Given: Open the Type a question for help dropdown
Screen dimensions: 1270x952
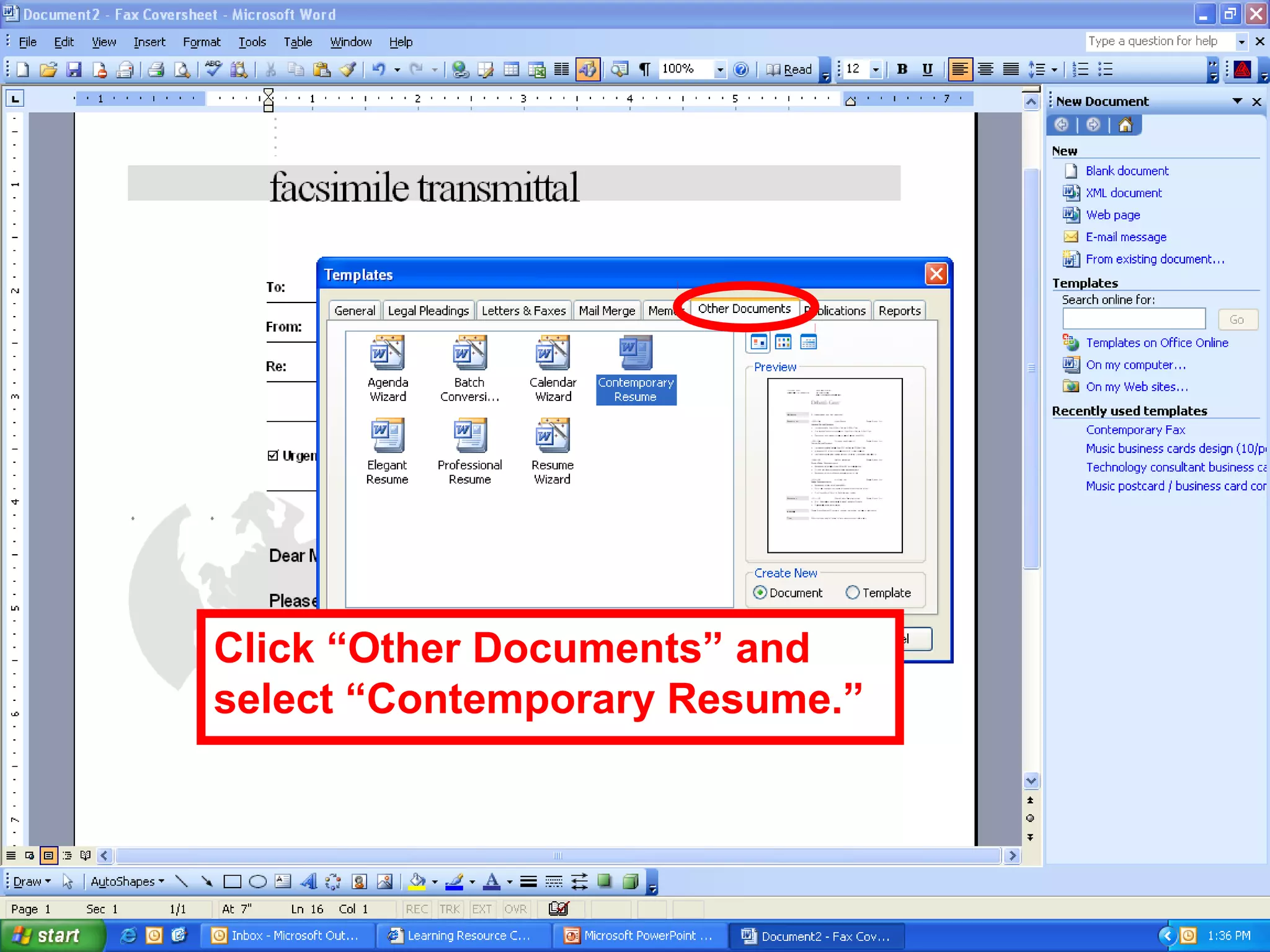Looking at the screenshot, I should (1241, 42).
